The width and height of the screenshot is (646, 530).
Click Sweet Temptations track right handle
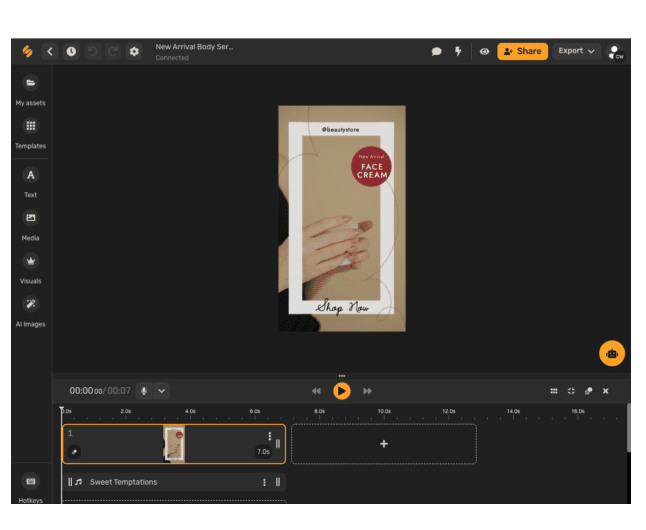(x=278, y=482)
